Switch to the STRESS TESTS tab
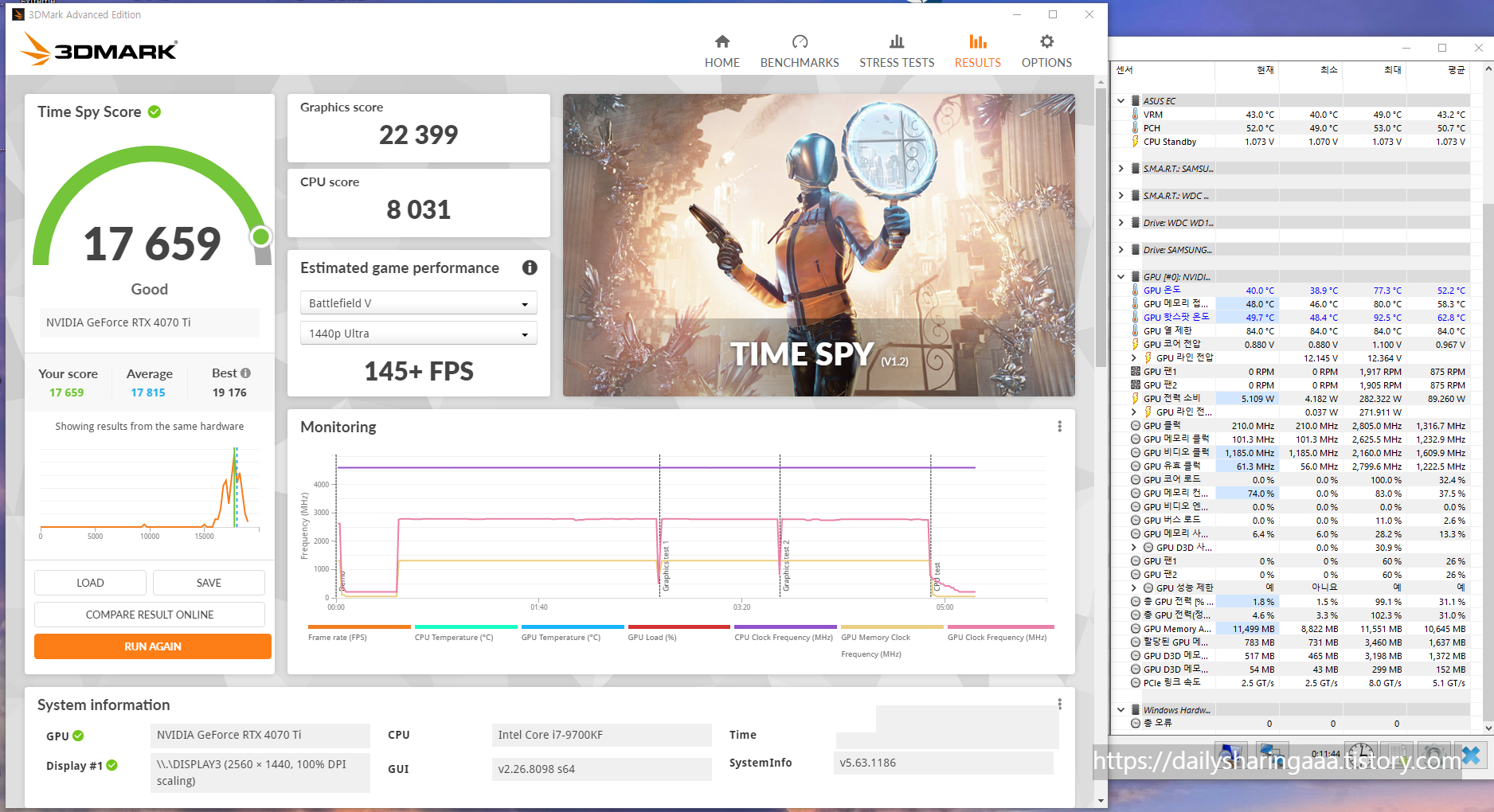Screen dimensions: 1494x812 pyautogui.click(x=897, y=52)
